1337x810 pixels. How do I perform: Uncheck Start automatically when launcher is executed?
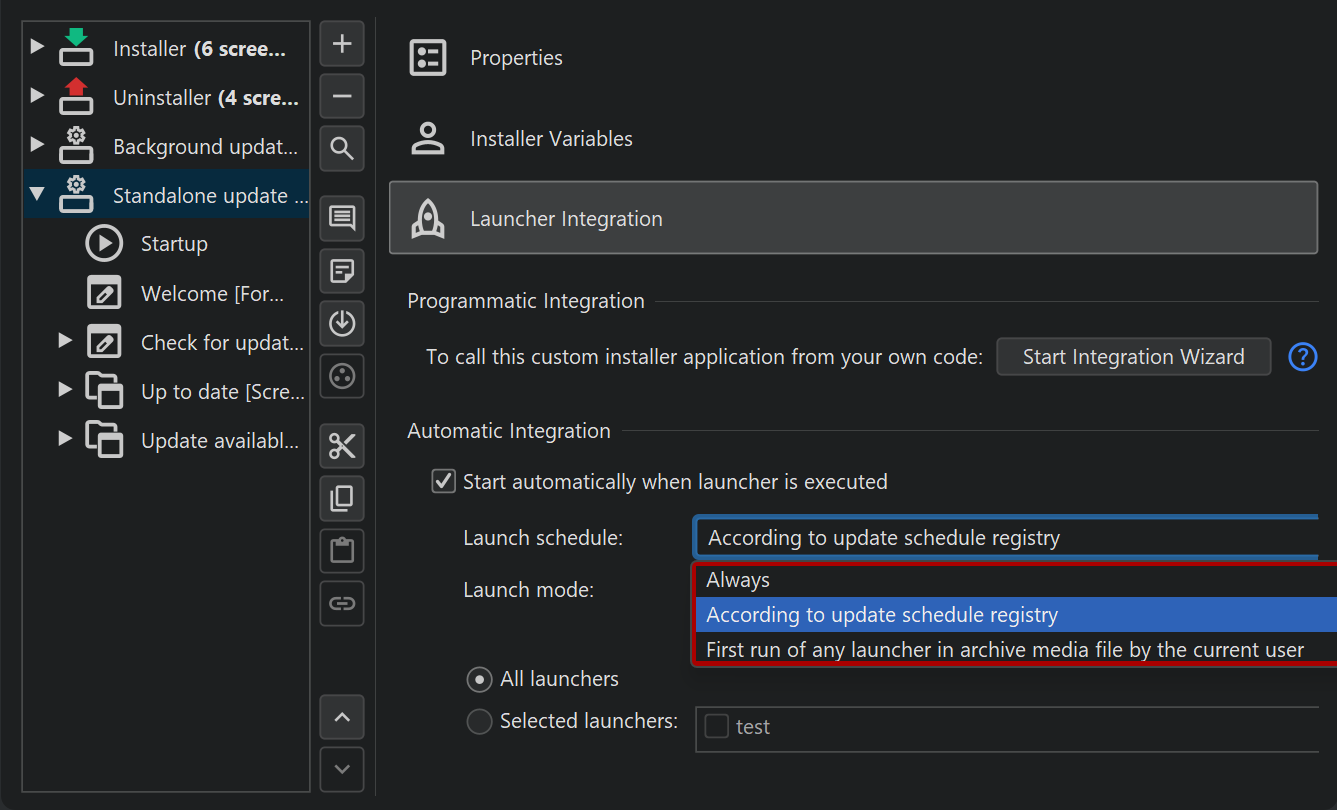pyautogui.click(x=443, y=481)
